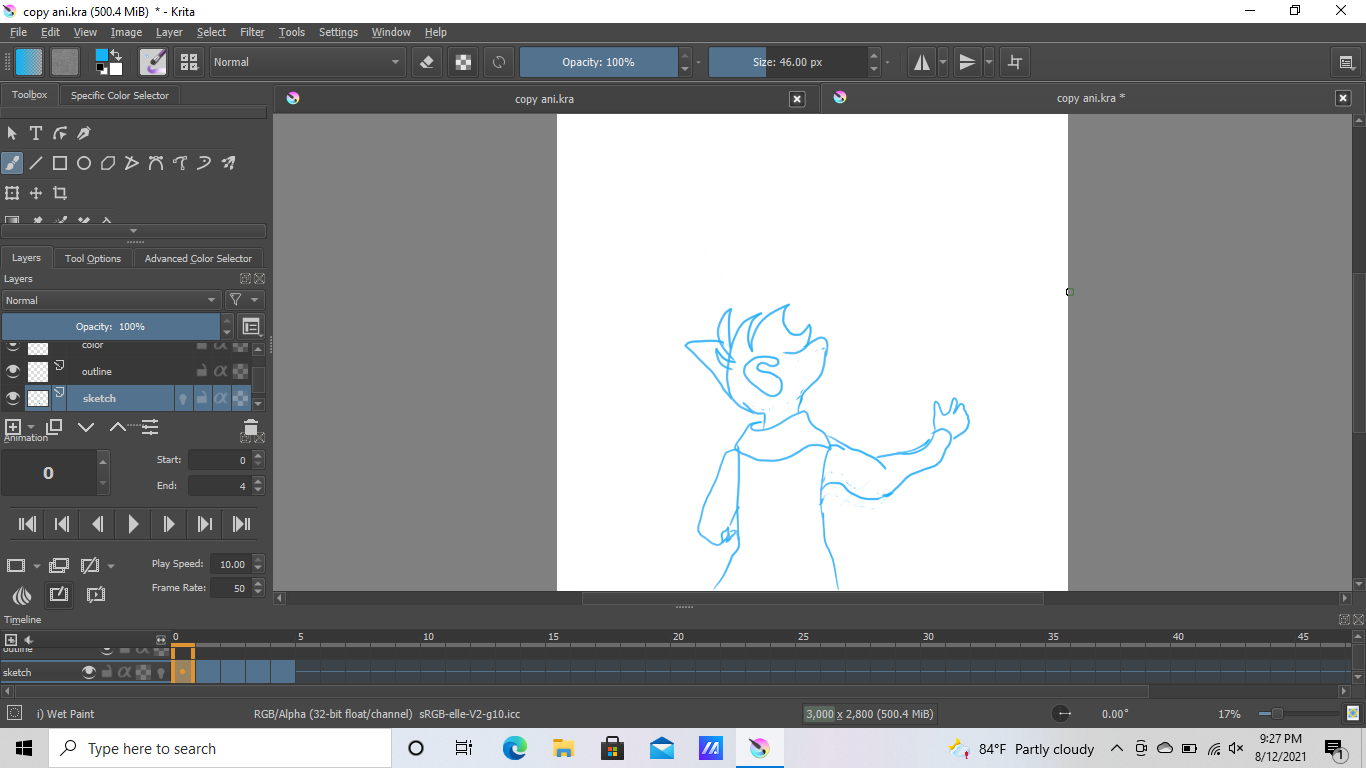Toggle preserve alpha in toolbar
The height and width of the screenshot is (768, 1366).
463,62
